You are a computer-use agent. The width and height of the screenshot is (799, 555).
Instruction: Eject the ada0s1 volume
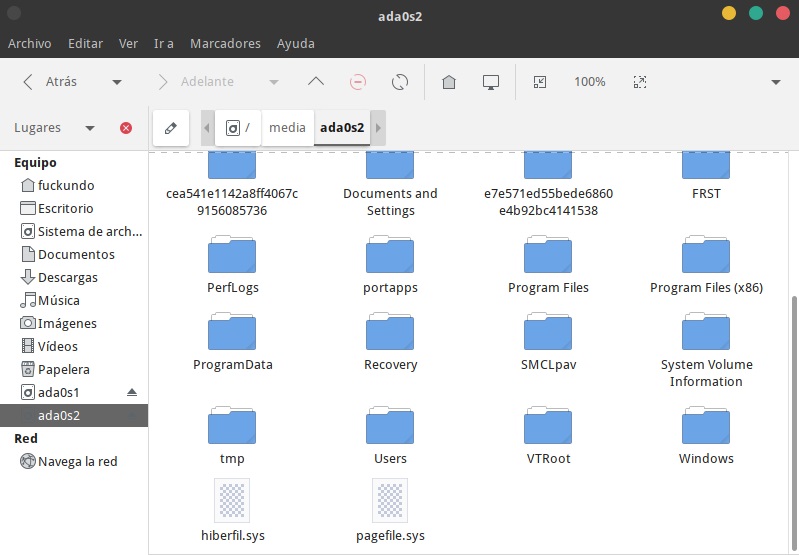coord(132,392)
